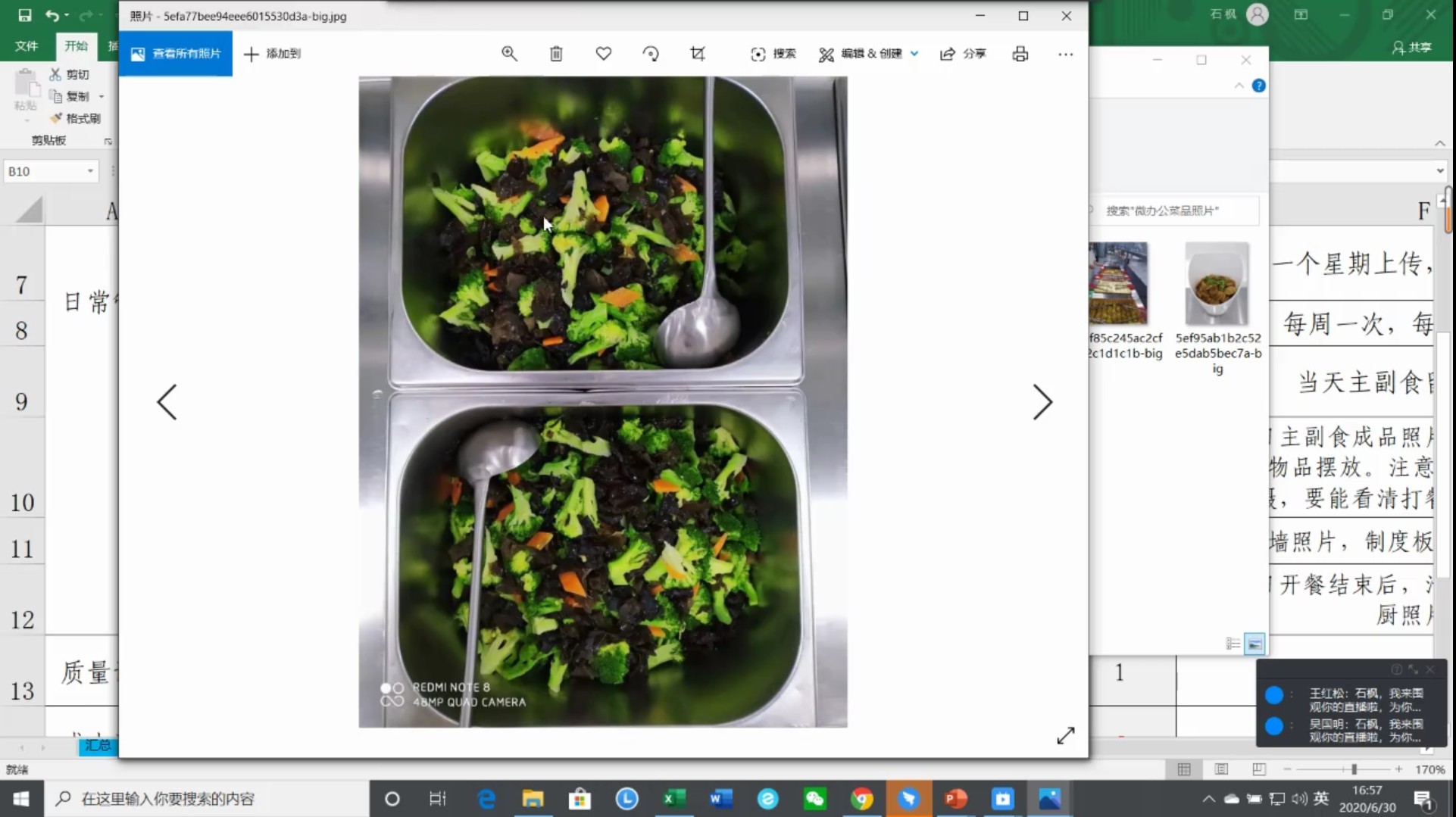Add photo to favorites with heart icon
Screen dimensions: 1456x817
(603, 54)
